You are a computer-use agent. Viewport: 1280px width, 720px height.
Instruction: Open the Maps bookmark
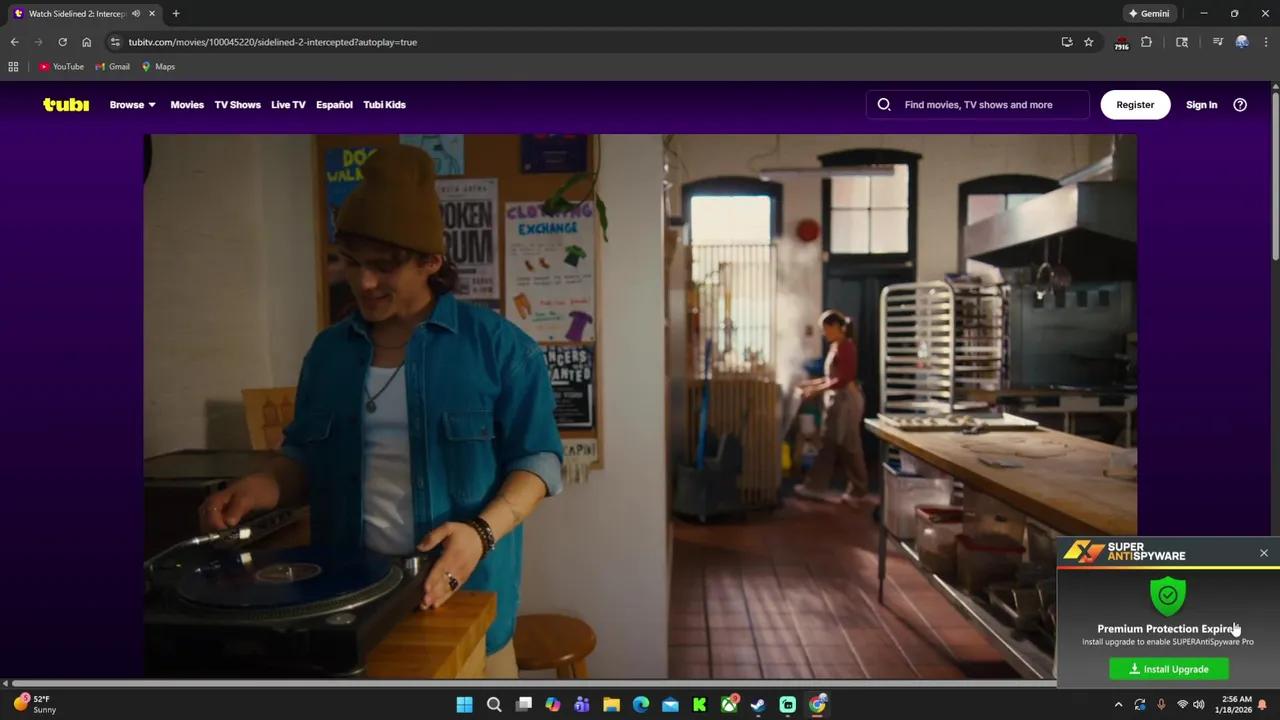coord(158,67)
